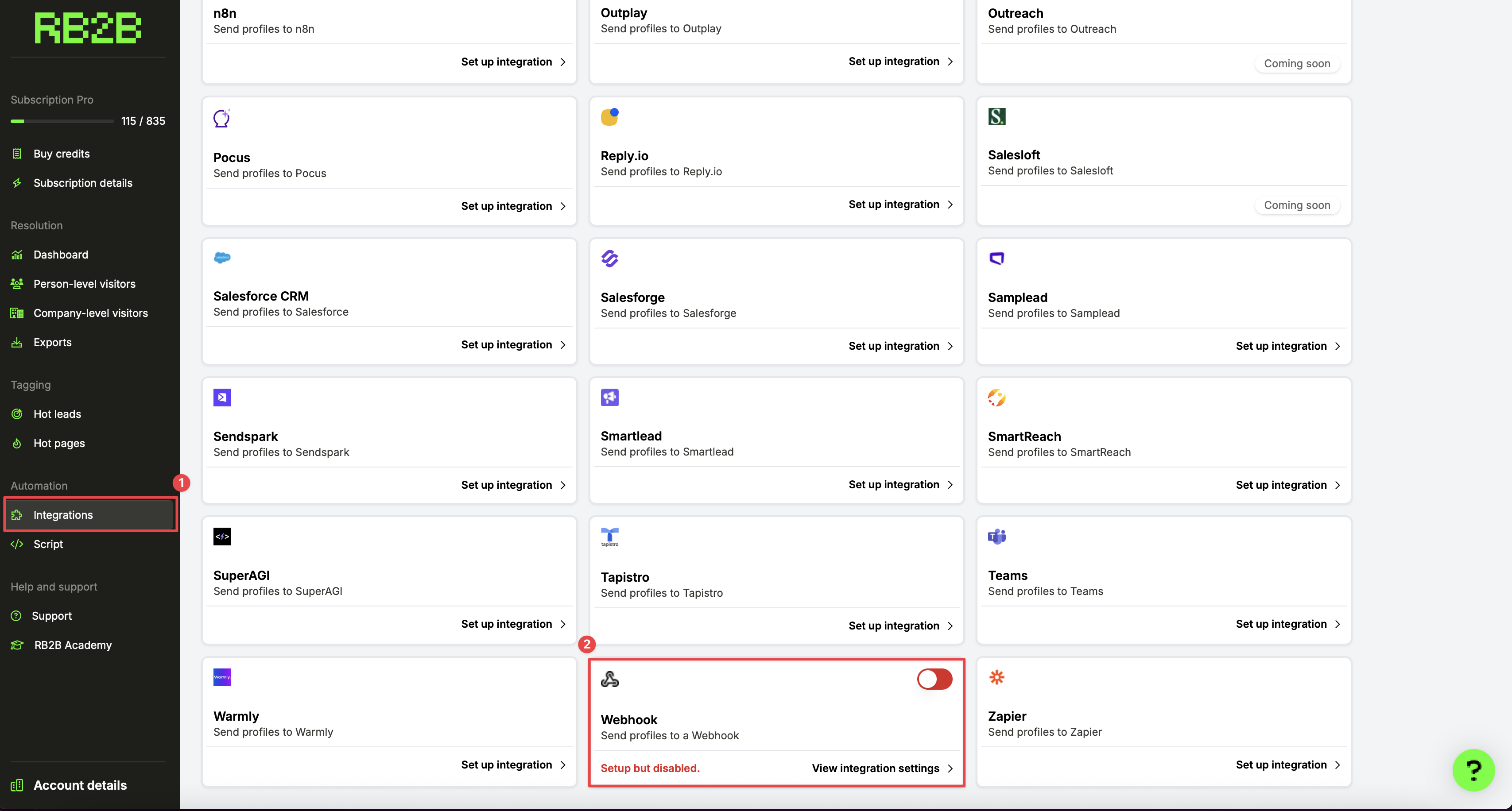
Task: Click the SuperAGI code icon
Action: [x=222, y=537]
